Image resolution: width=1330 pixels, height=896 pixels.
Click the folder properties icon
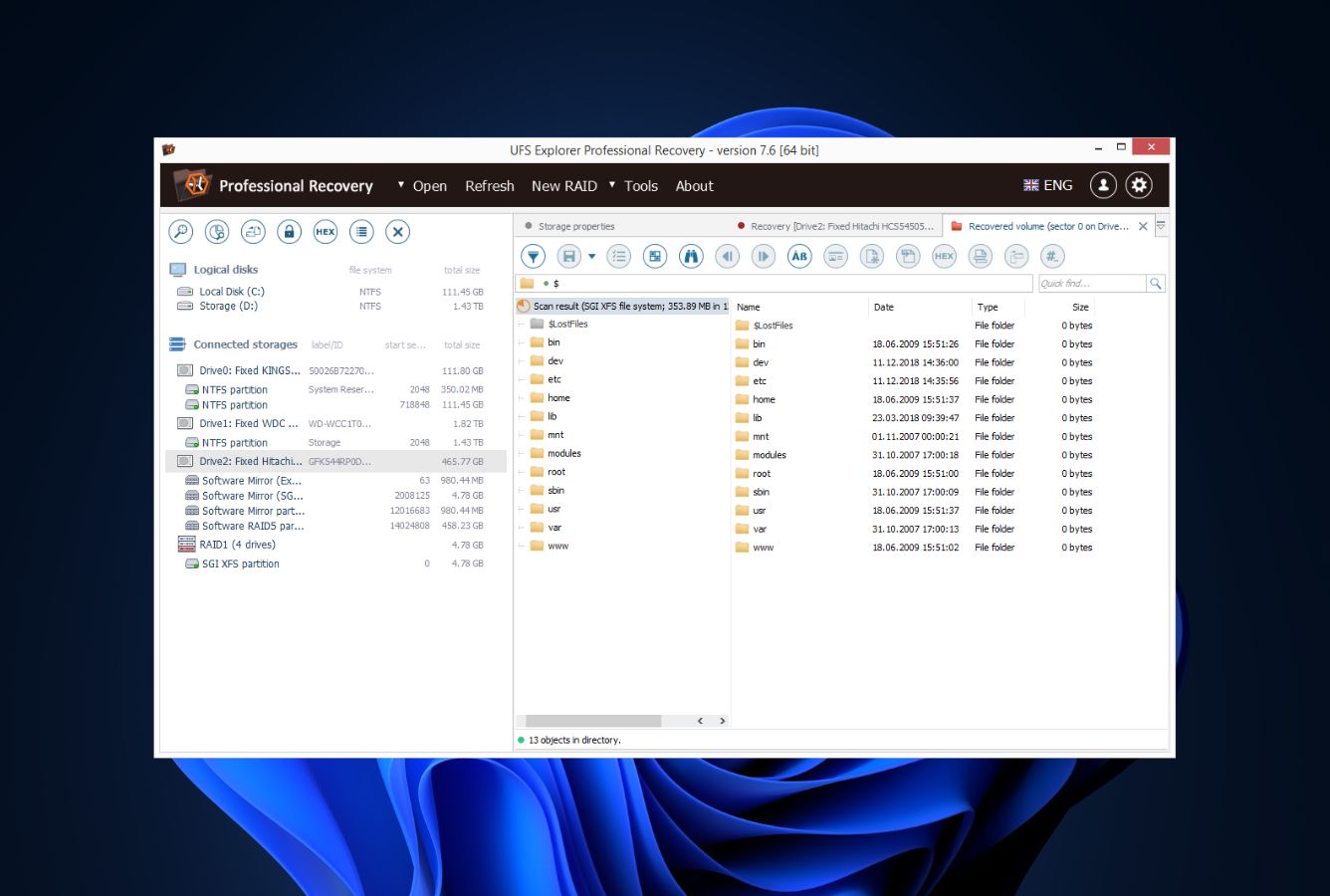click(x=1016, y=257)
